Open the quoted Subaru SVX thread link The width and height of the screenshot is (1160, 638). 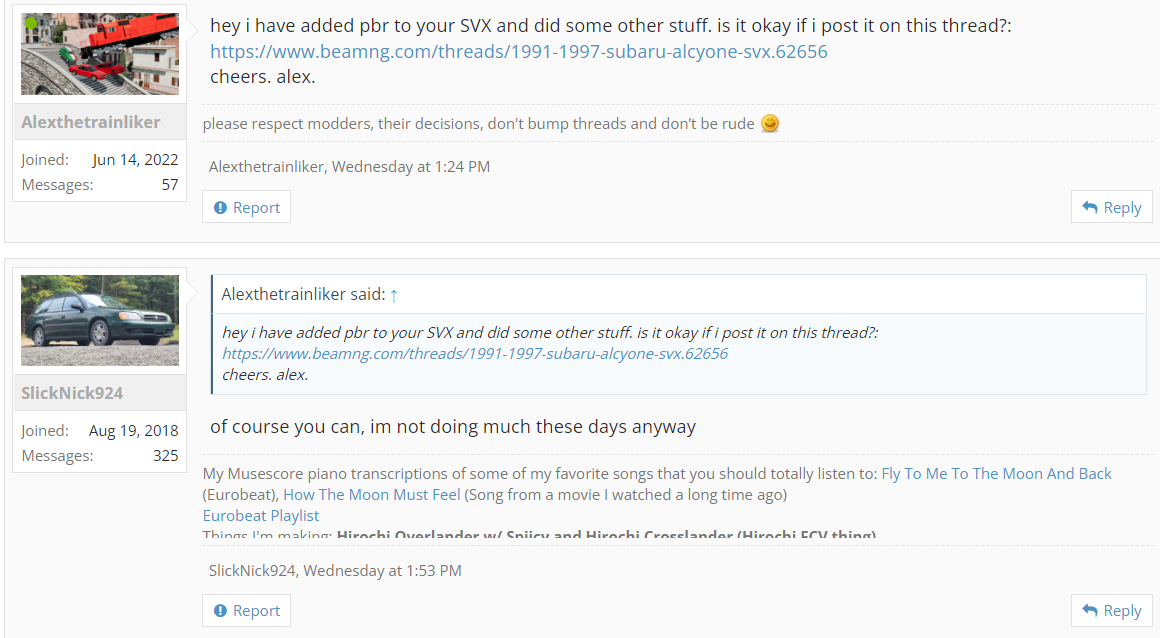tap(474, 354)
